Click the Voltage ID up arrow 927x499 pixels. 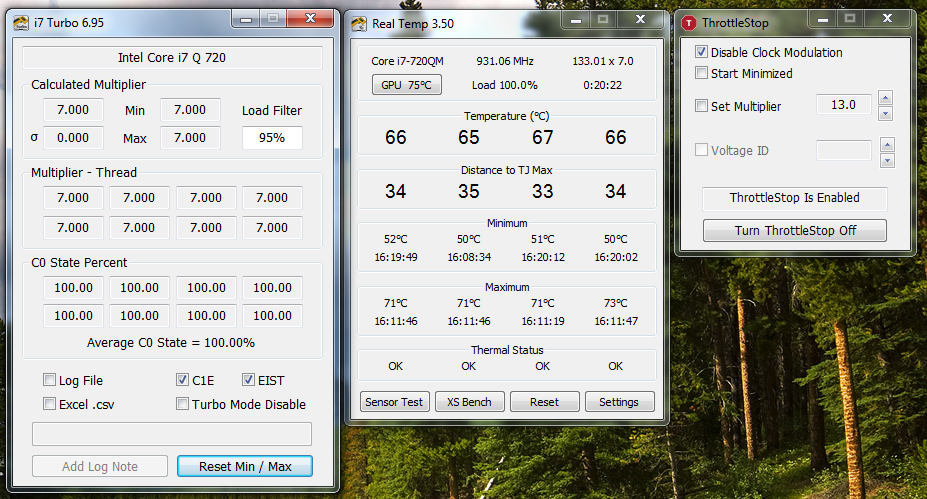pyautogui.click(x=887, y=144)
